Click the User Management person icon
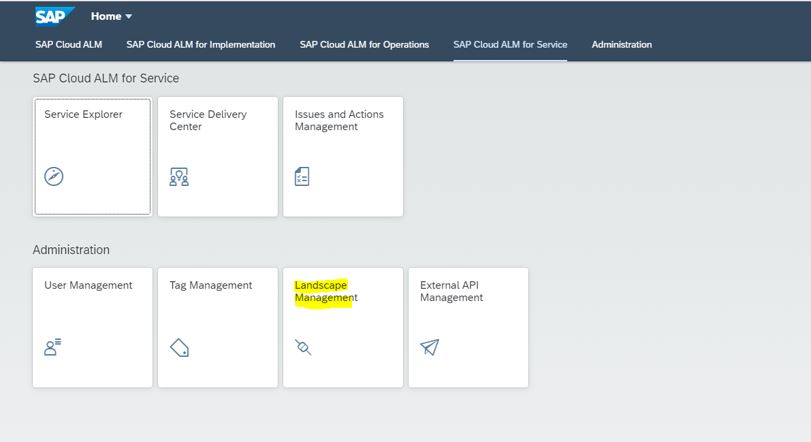 (53, 347)
